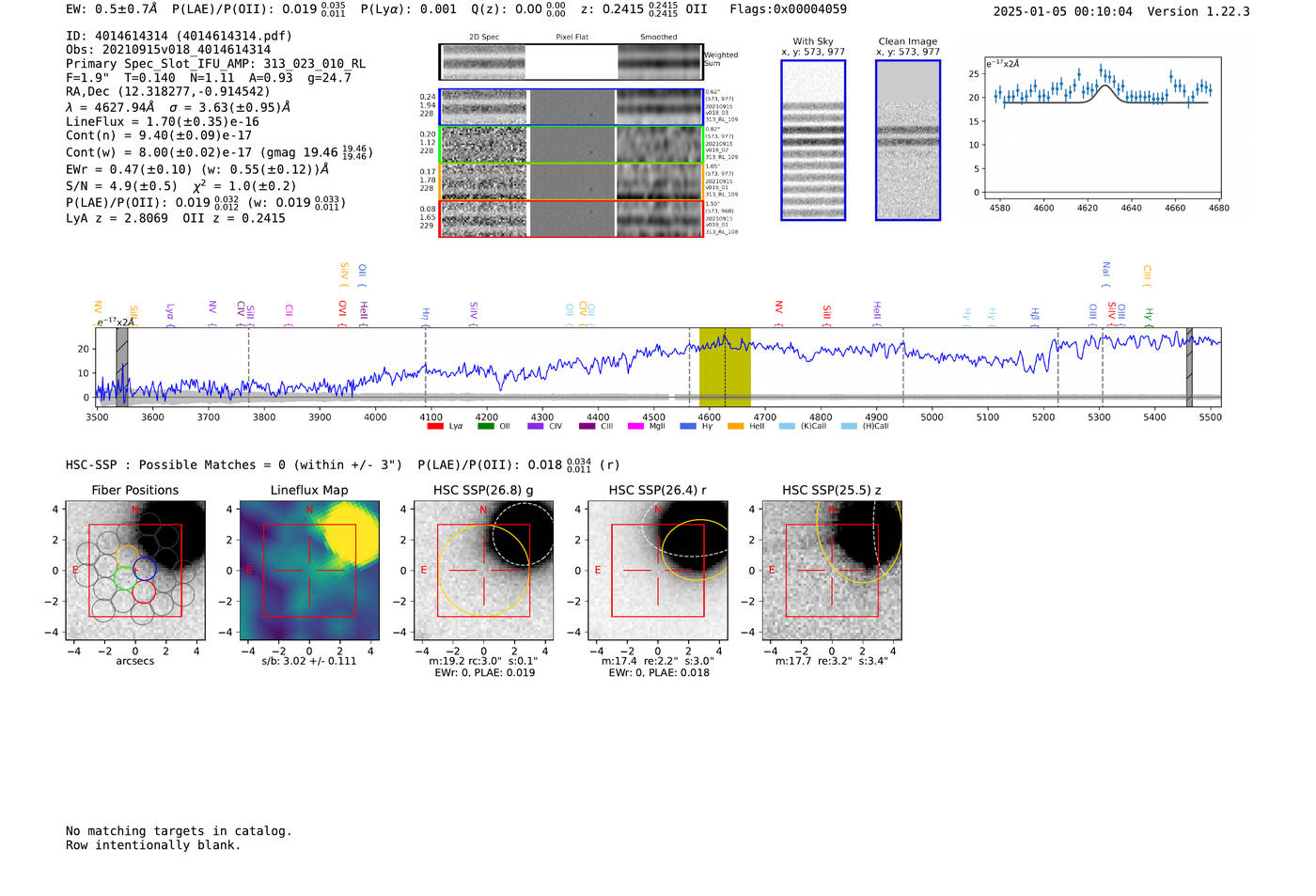Click the λ = 4627.94Å line

click(x=178, y=107)
